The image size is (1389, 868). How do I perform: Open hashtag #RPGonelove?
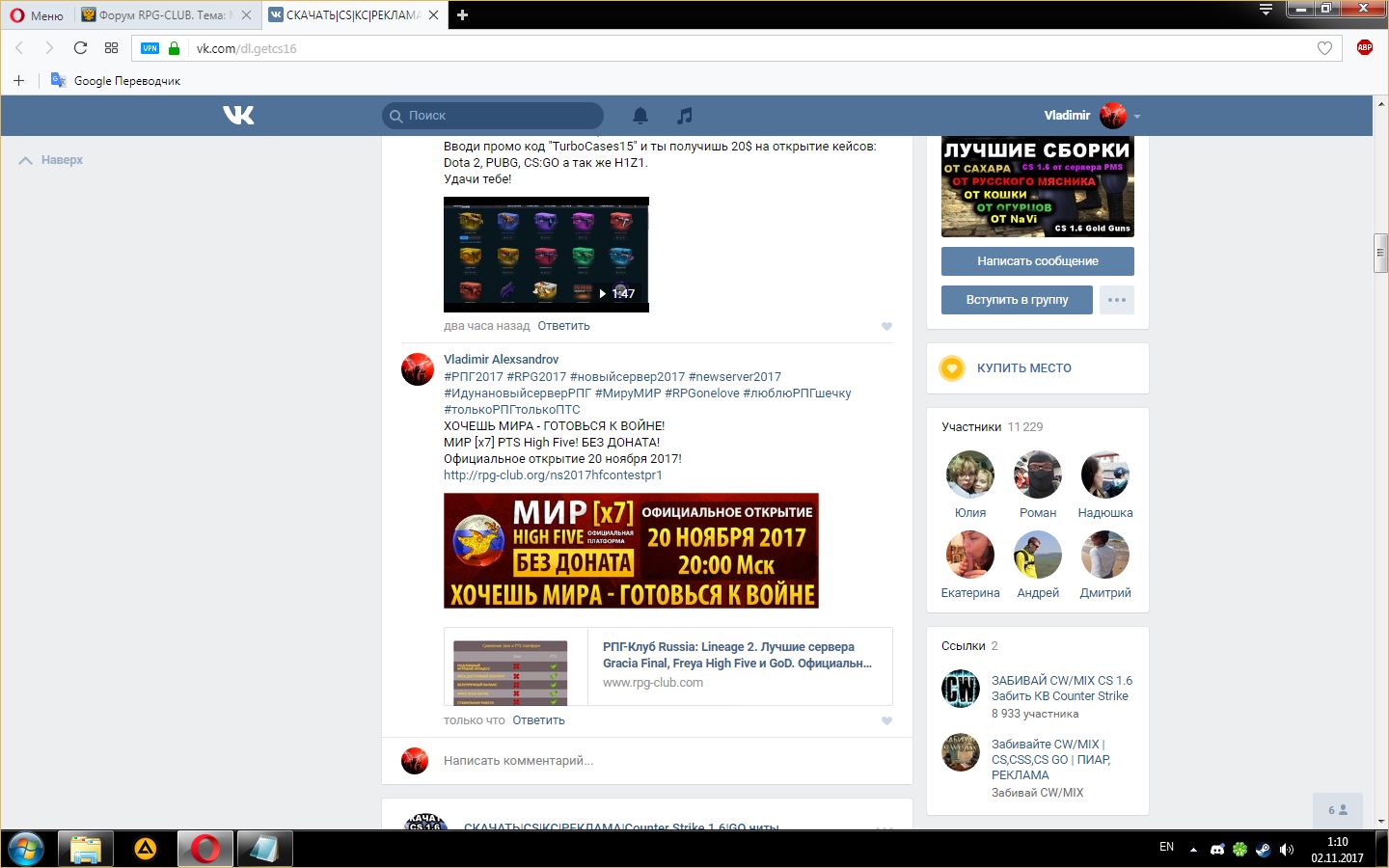[702, 393]
